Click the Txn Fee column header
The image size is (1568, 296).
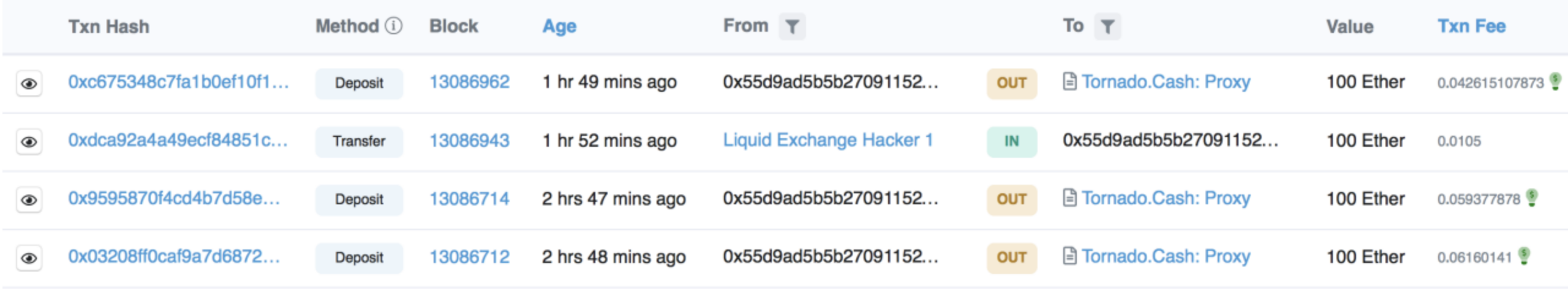[x=1471, y=26]
